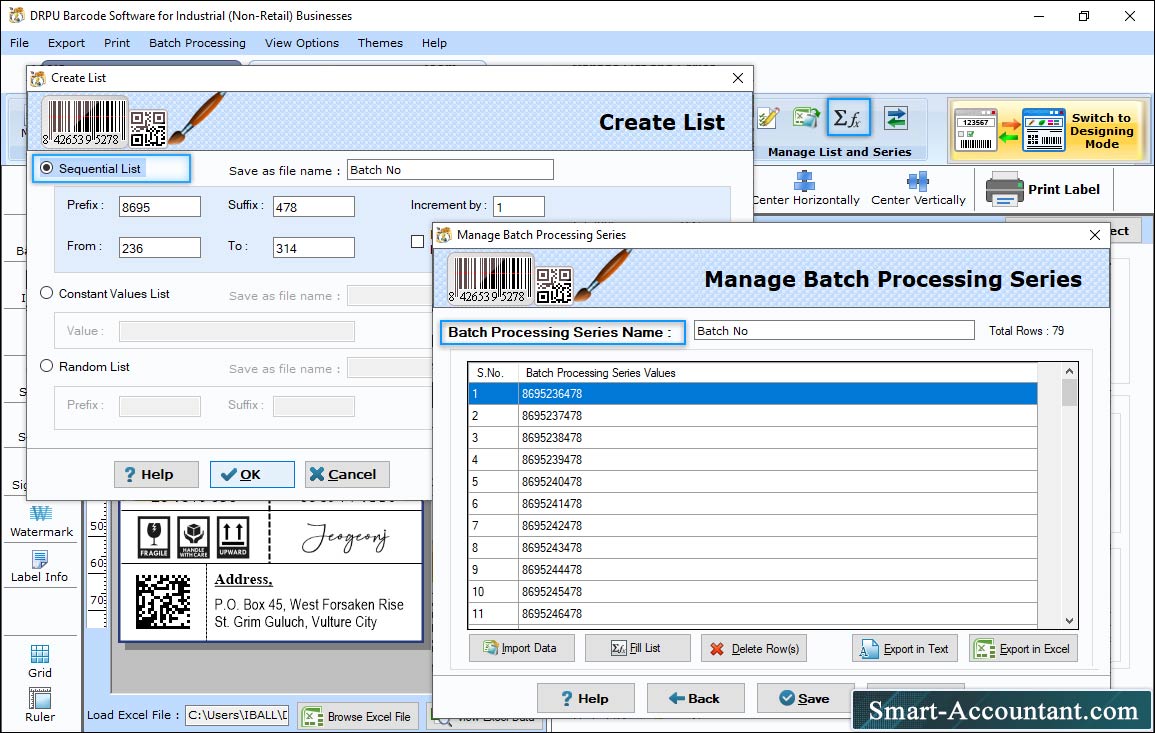1155x733 pixels.
Task: Click the Prefix field containing 8695
Action: click(x=160, y=207)
